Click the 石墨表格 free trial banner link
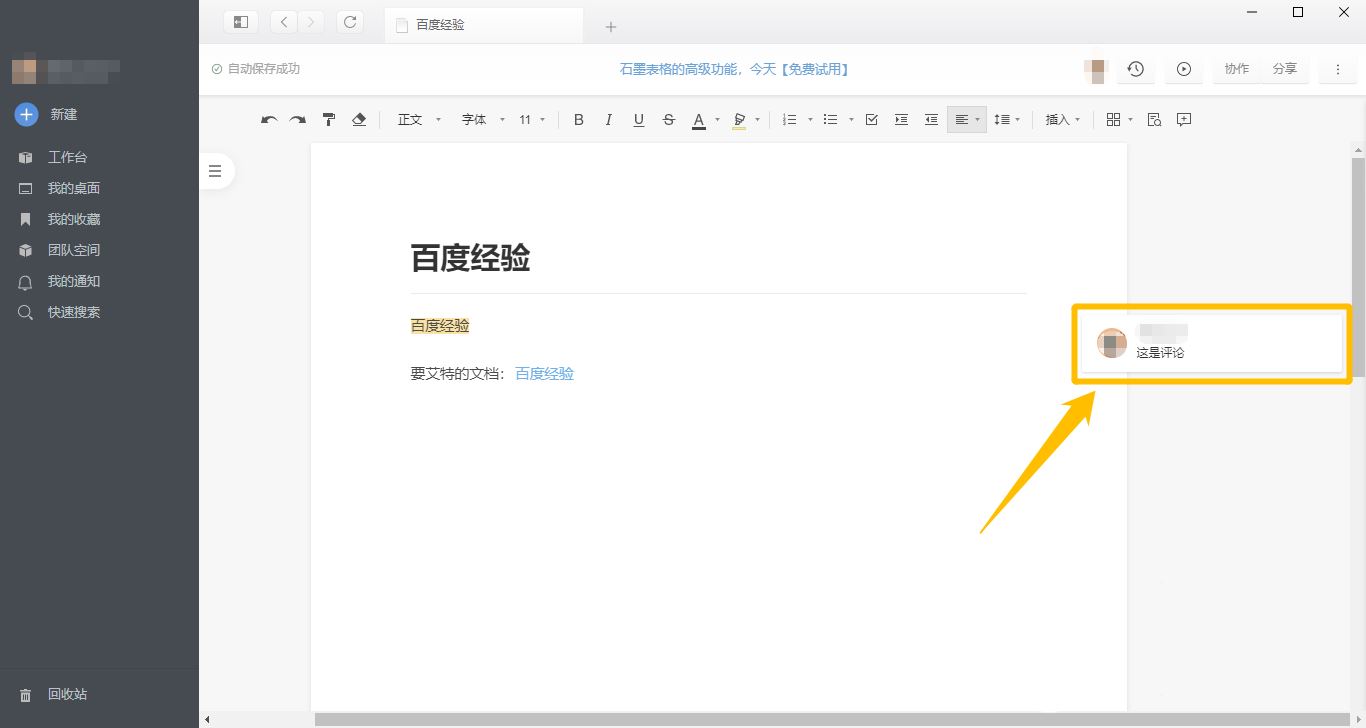Image resolution: width=1366 pixels, height=728 pixels. [x=734, y=69]
